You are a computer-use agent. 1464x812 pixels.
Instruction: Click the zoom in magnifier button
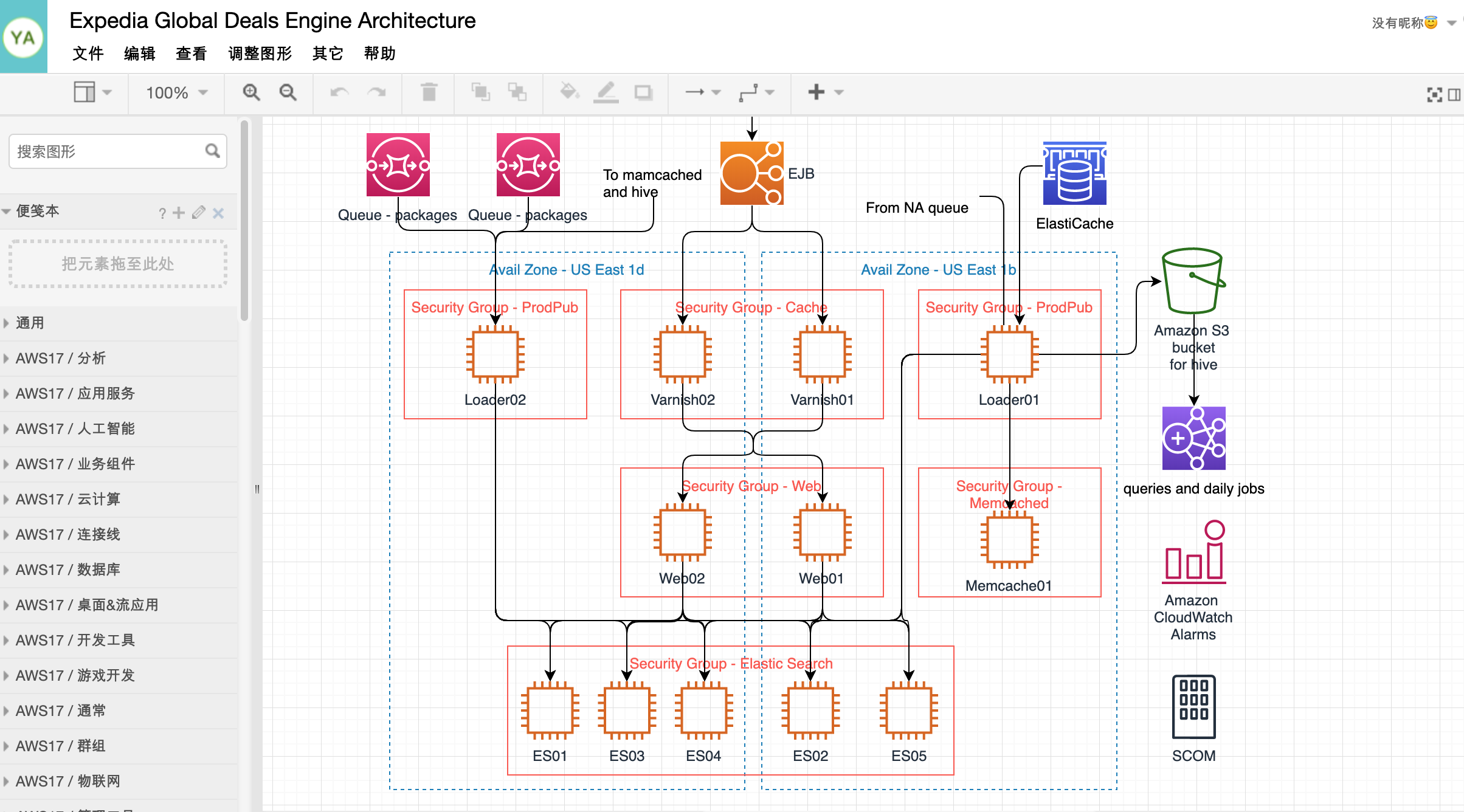point(252,92)
